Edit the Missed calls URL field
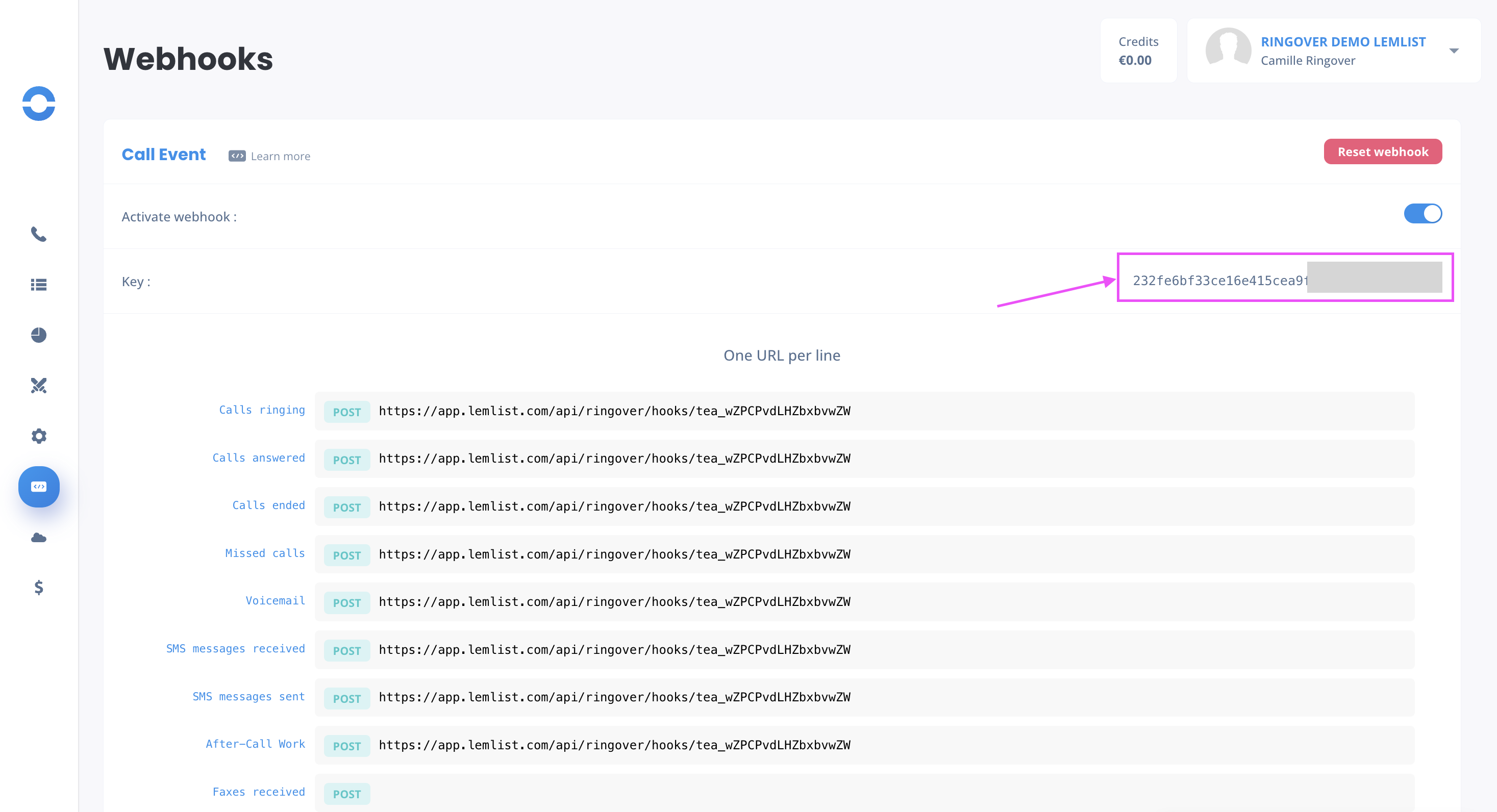The image size is (1497, 812). pyautogui.click(x=864, y=554)
